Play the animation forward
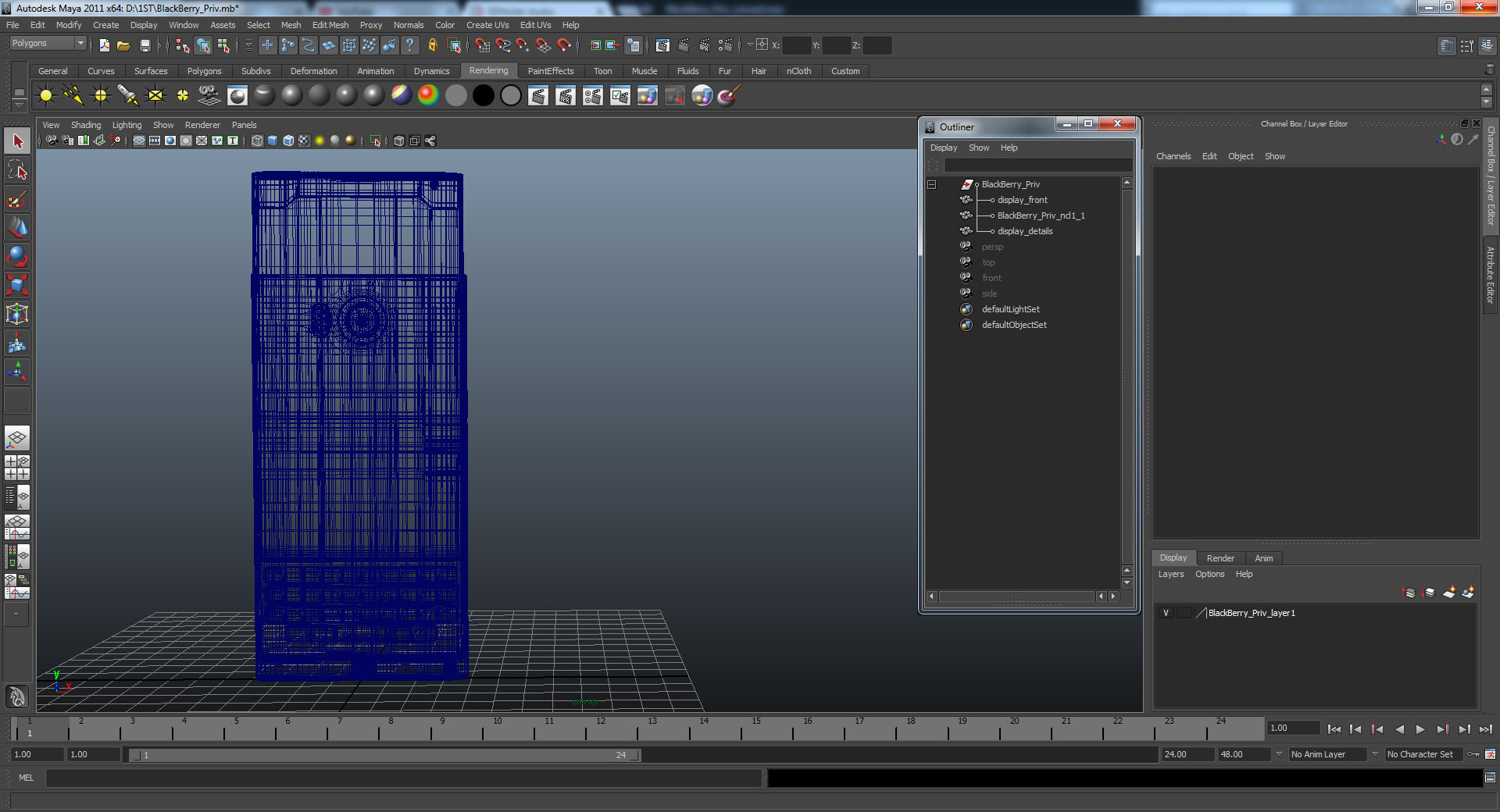 pyautogui.click(x=1420, y=729)
